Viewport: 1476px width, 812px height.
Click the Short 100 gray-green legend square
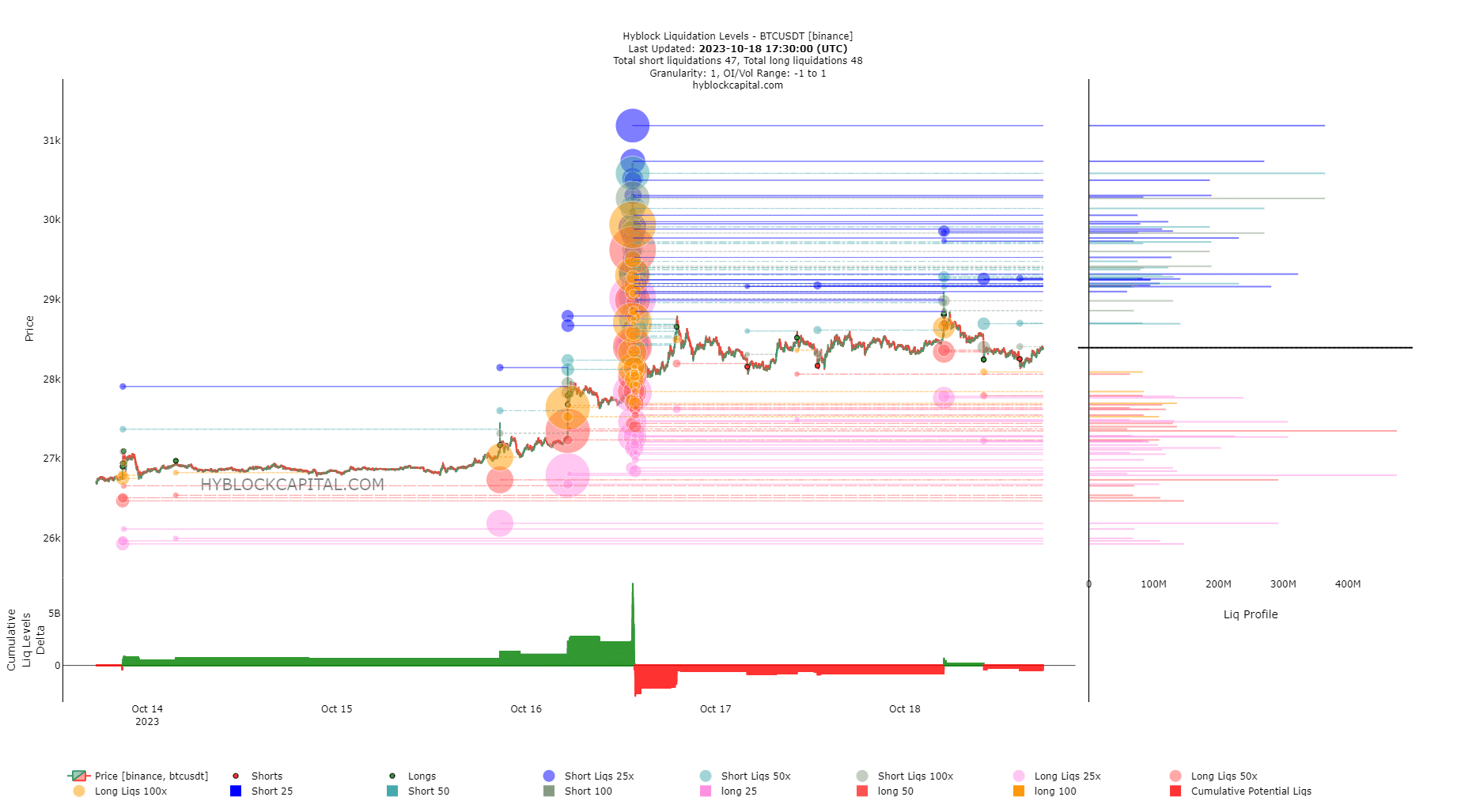pyautogui.click(x=549, y=791)
